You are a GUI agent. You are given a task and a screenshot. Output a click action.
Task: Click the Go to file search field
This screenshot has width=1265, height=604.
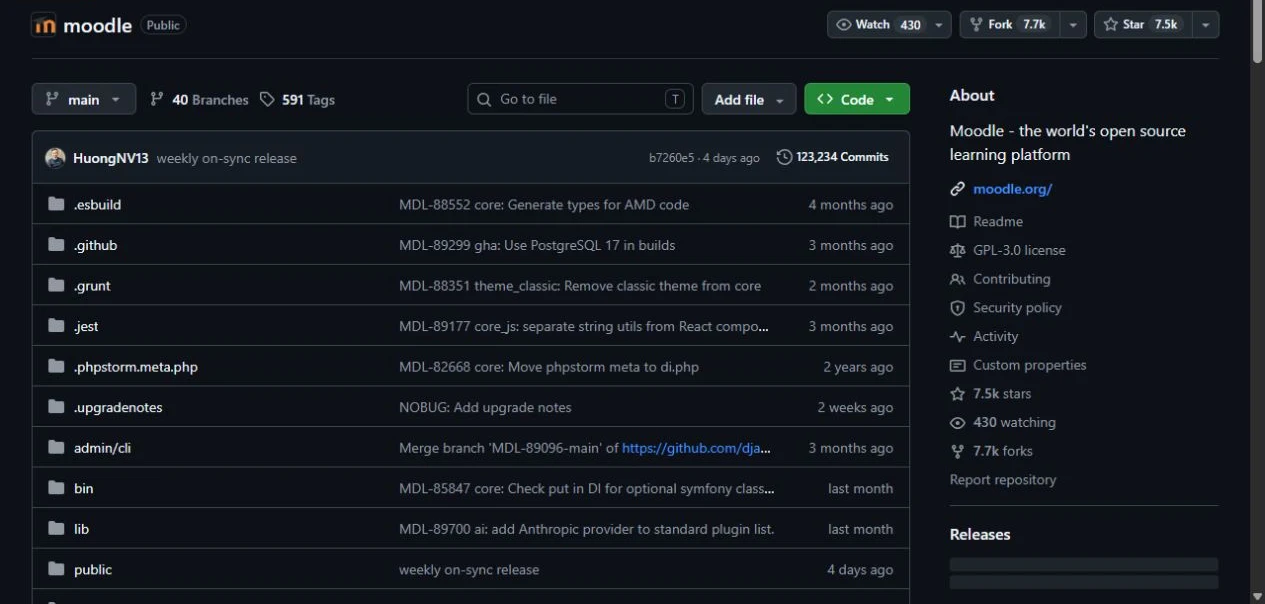[580, 99]
